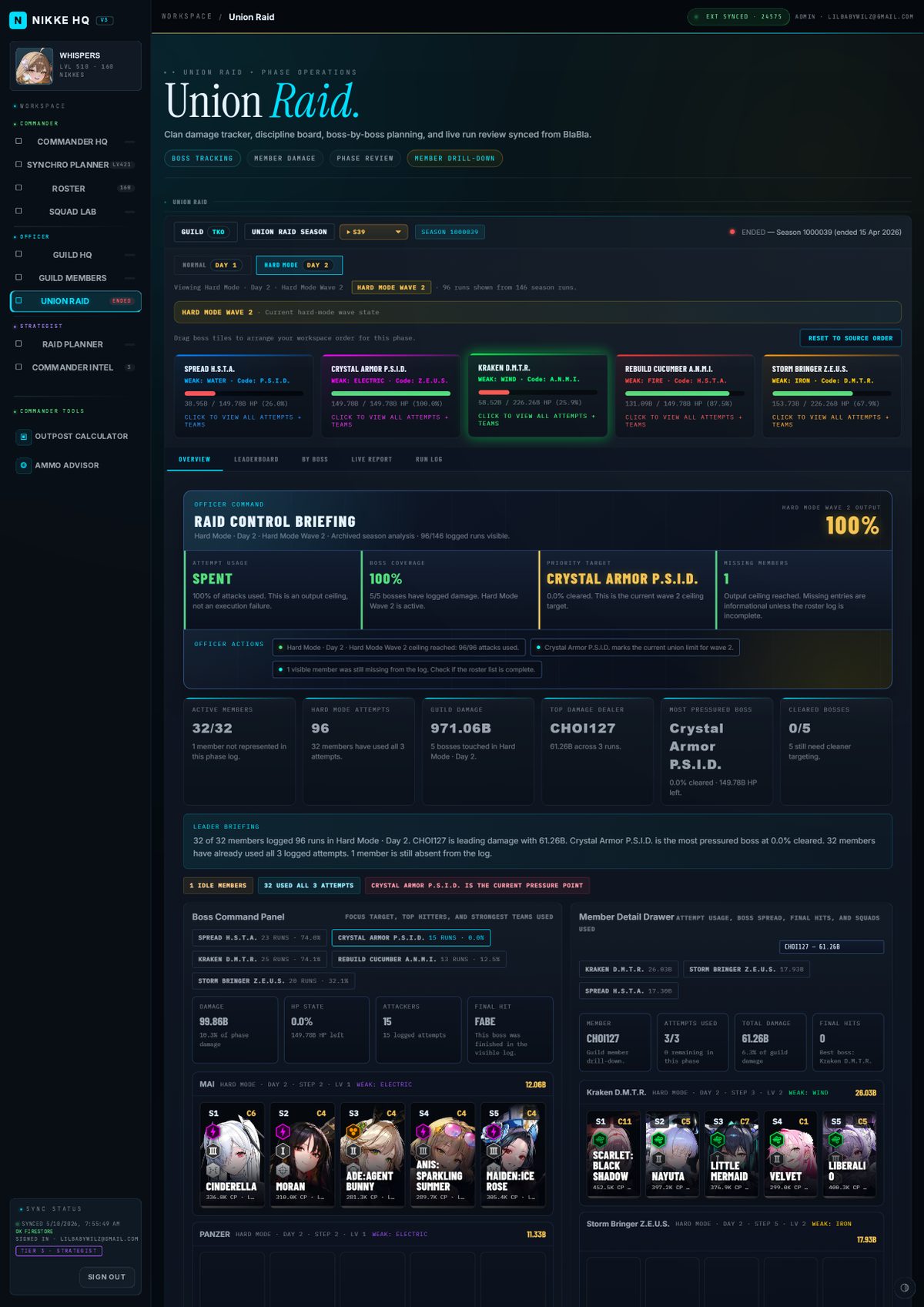Click the Crystal Armor P.S.I.D. green HP bar

click(x=390, y=393)
